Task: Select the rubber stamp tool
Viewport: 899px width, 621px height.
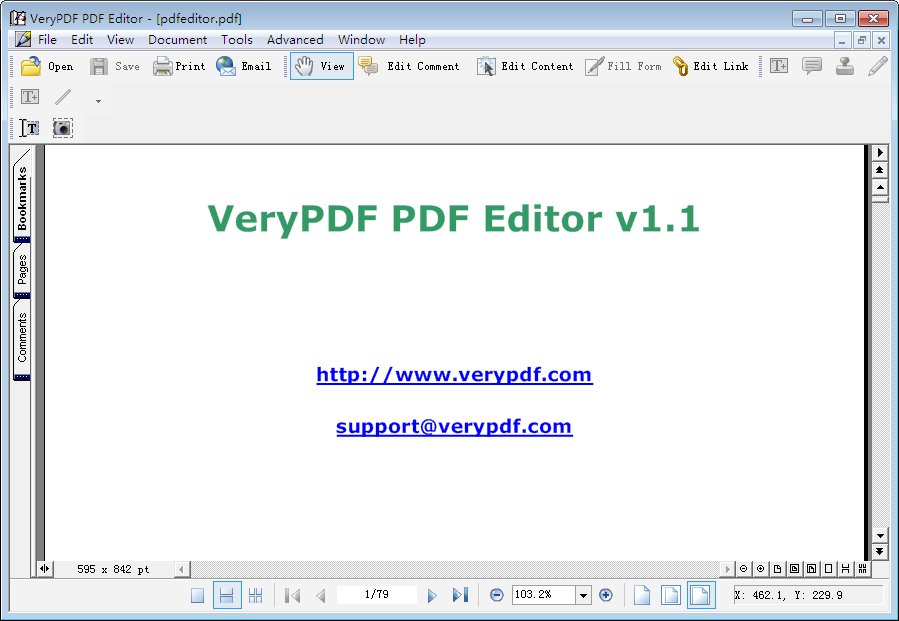Action: (845, 66)
